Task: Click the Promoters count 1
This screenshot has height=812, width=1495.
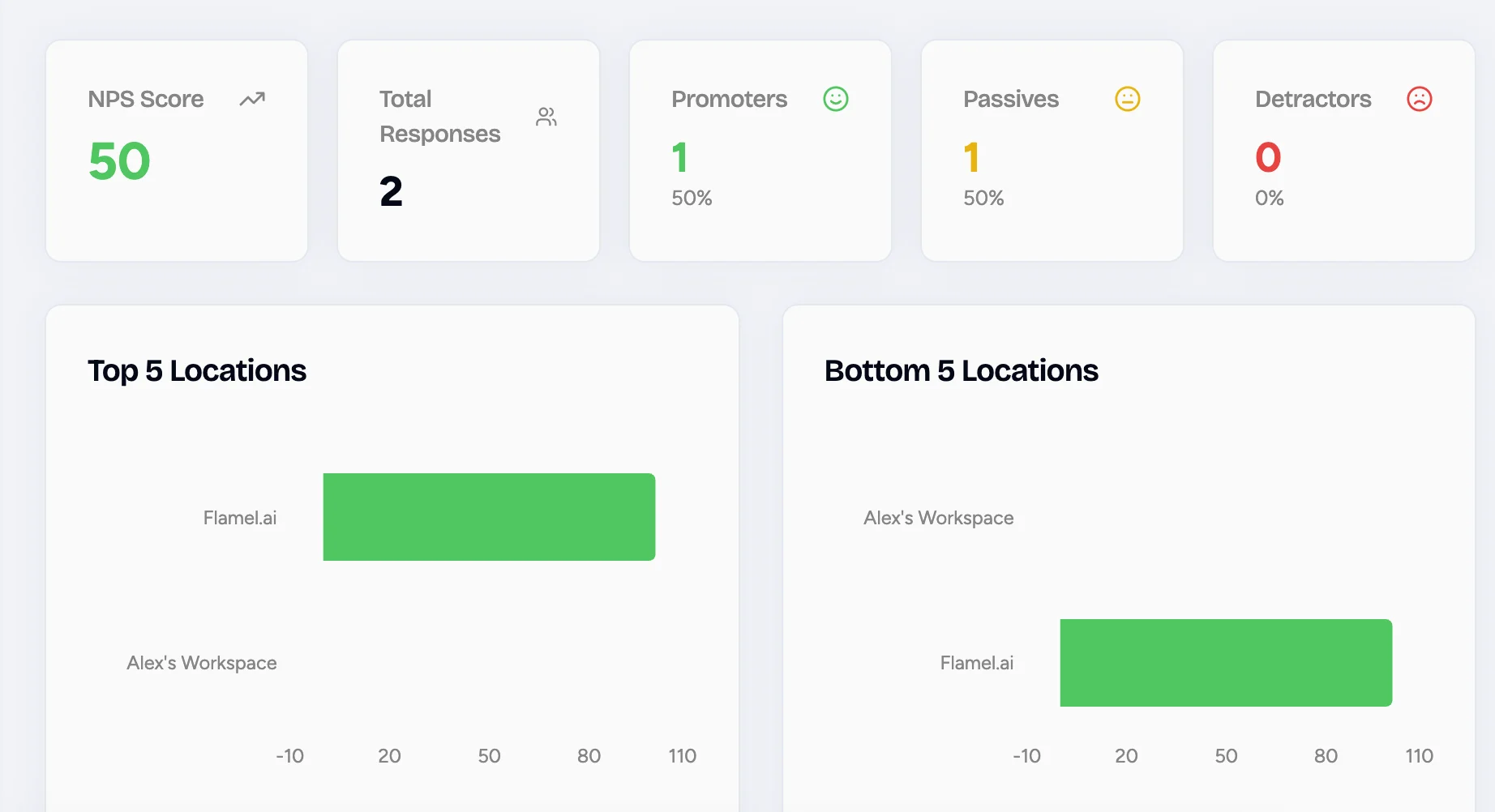Action: click(x=679, y=157)
